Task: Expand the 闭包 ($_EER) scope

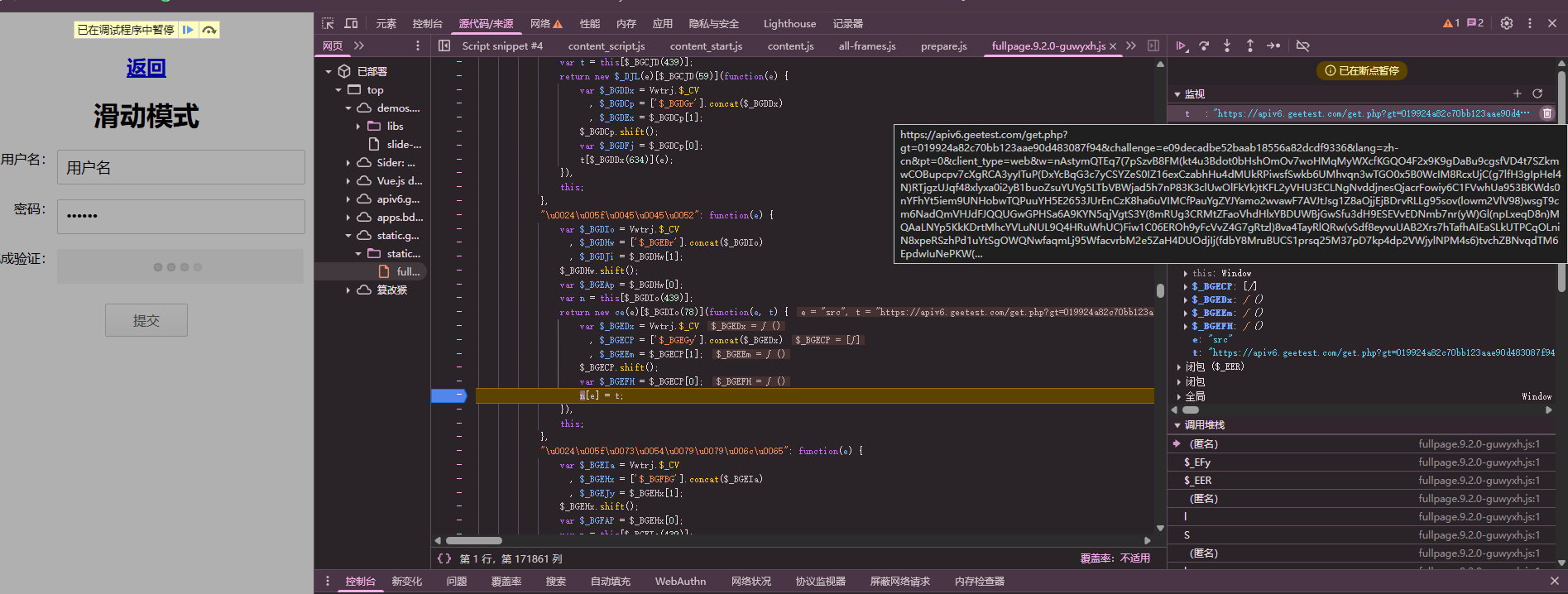Action: point(1179,366)
